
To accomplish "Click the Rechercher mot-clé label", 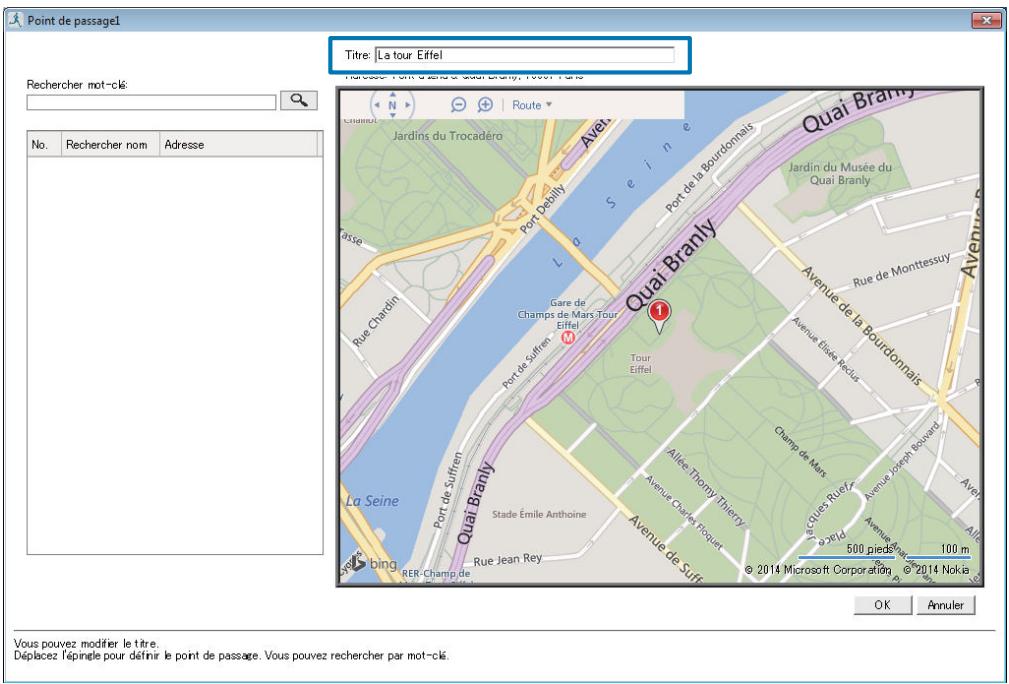I will (x=77, y=84).
